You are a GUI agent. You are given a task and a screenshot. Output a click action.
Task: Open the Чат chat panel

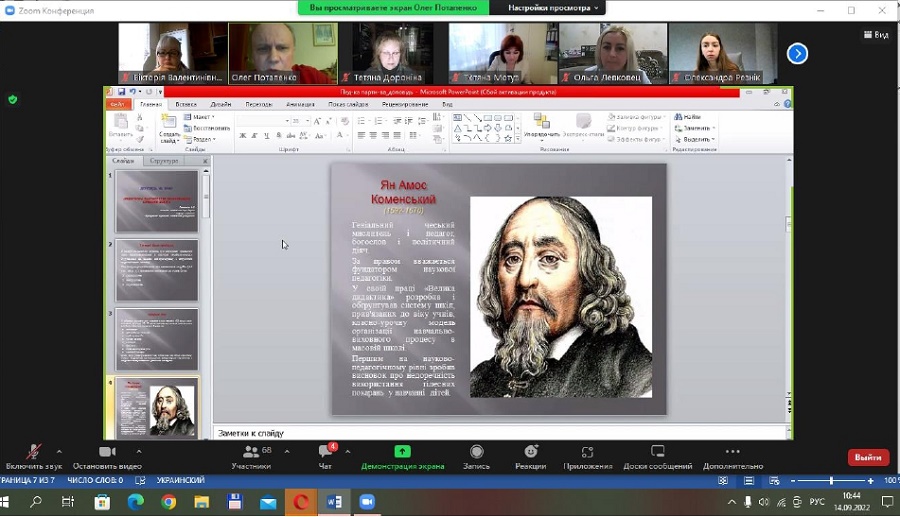pyautogui.click(x=325, y=453)
